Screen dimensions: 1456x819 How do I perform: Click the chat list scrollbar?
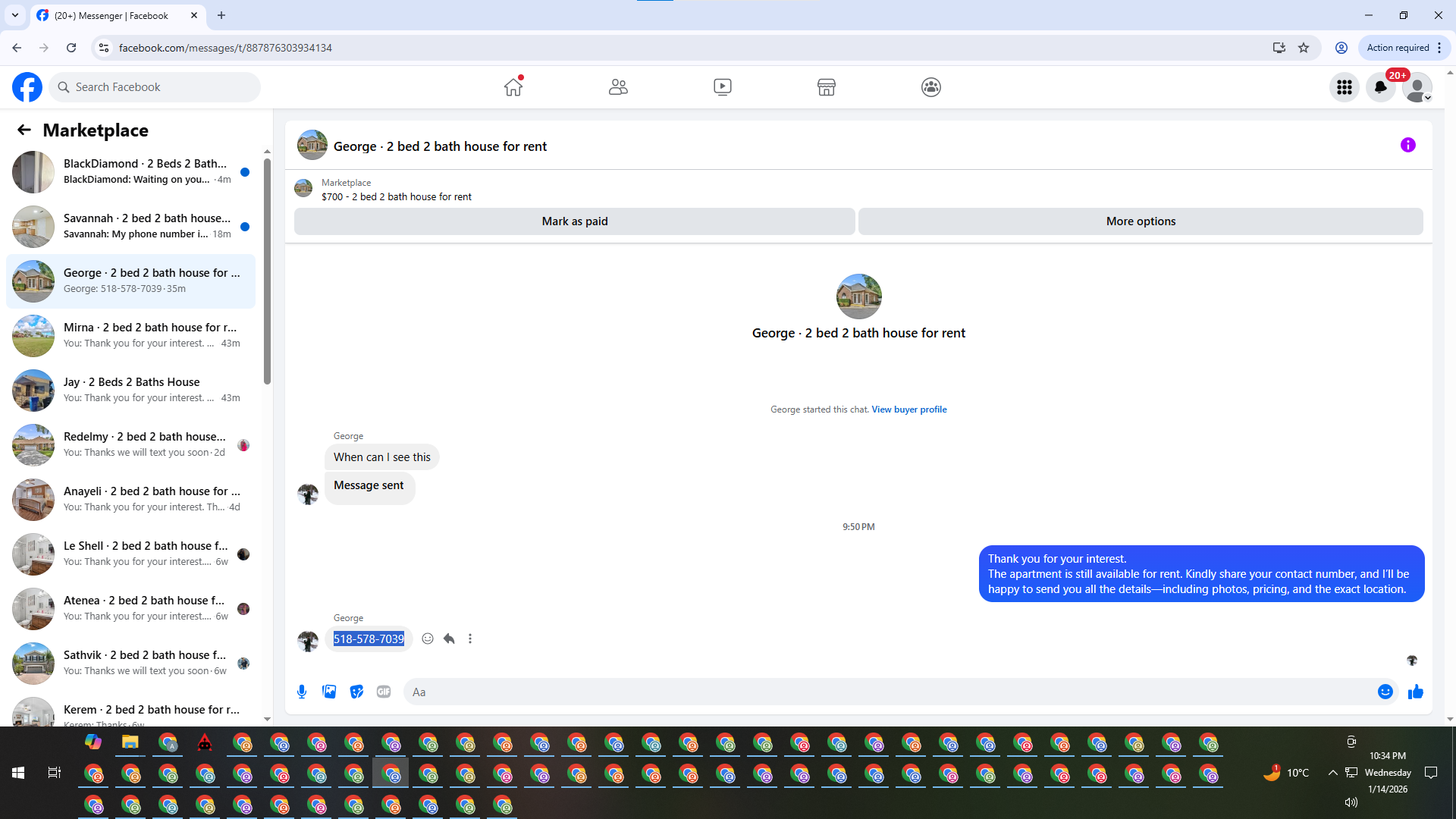tap(267, 273)
